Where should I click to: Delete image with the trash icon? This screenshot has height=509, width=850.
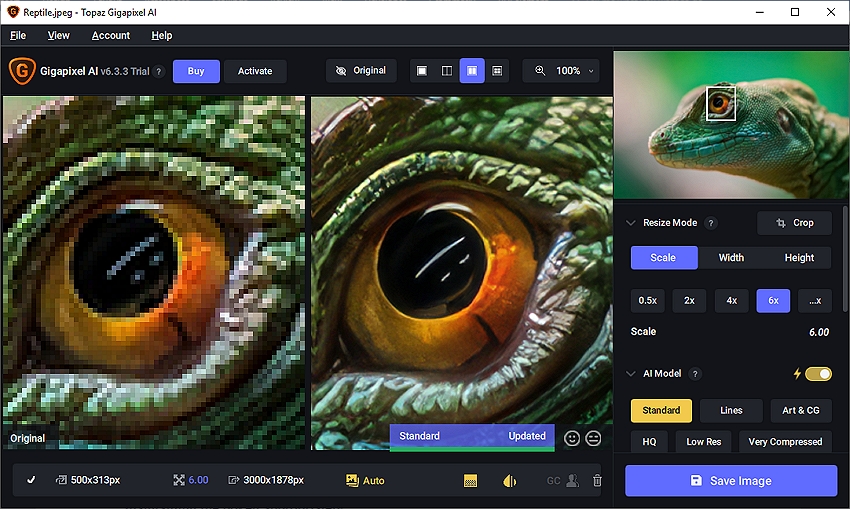tap(597, 481)
